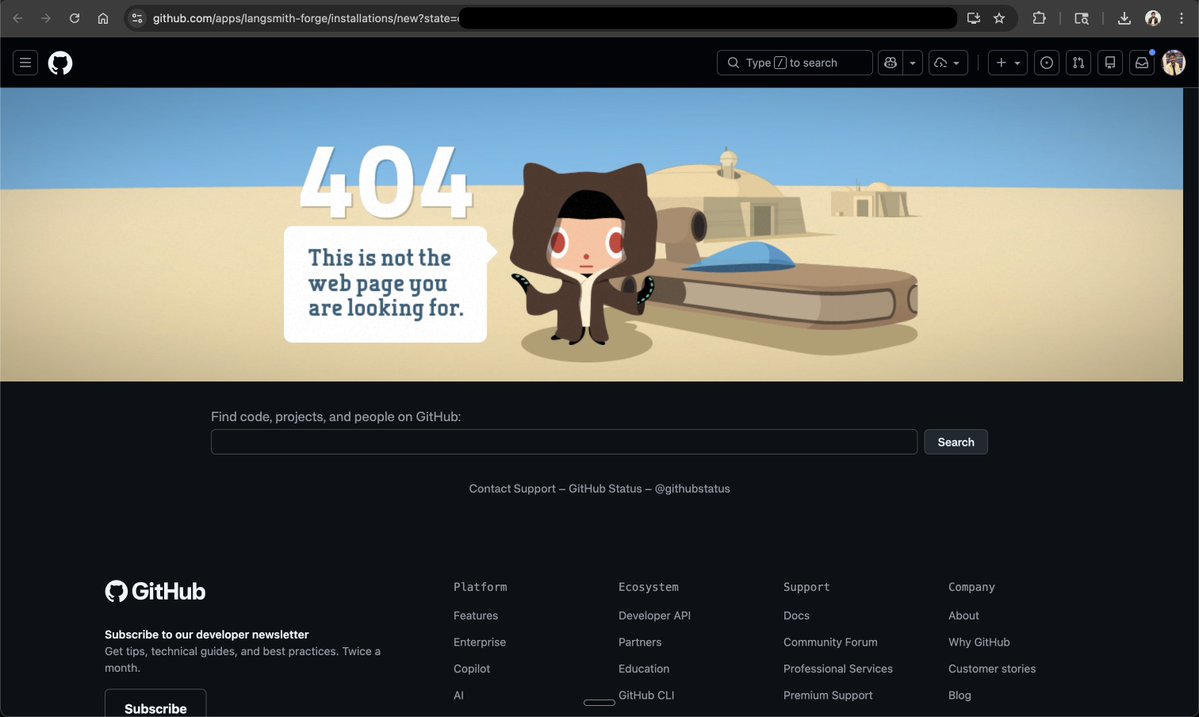Open Features link under Platform
This screenshot has height=717, width=1199.
pyautogui.click(x=476, y=615)
